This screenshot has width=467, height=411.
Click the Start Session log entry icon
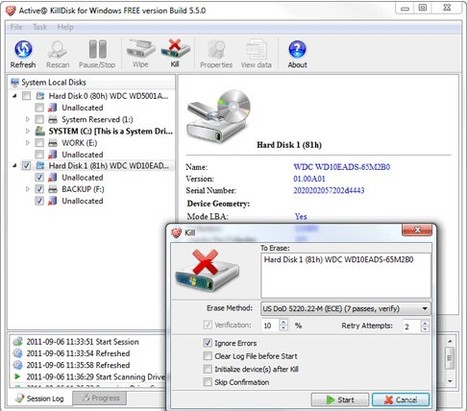(17, 342)
